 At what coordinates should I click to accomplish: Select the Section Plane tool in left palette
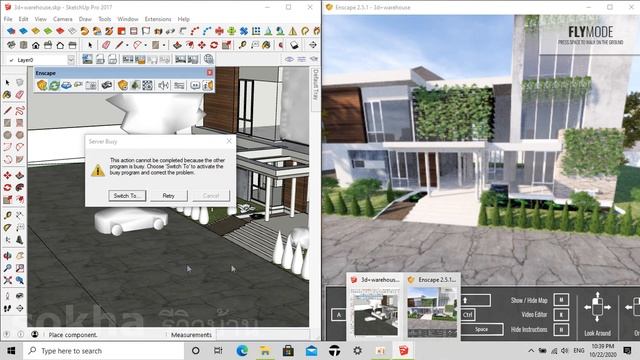click(20, 309)
